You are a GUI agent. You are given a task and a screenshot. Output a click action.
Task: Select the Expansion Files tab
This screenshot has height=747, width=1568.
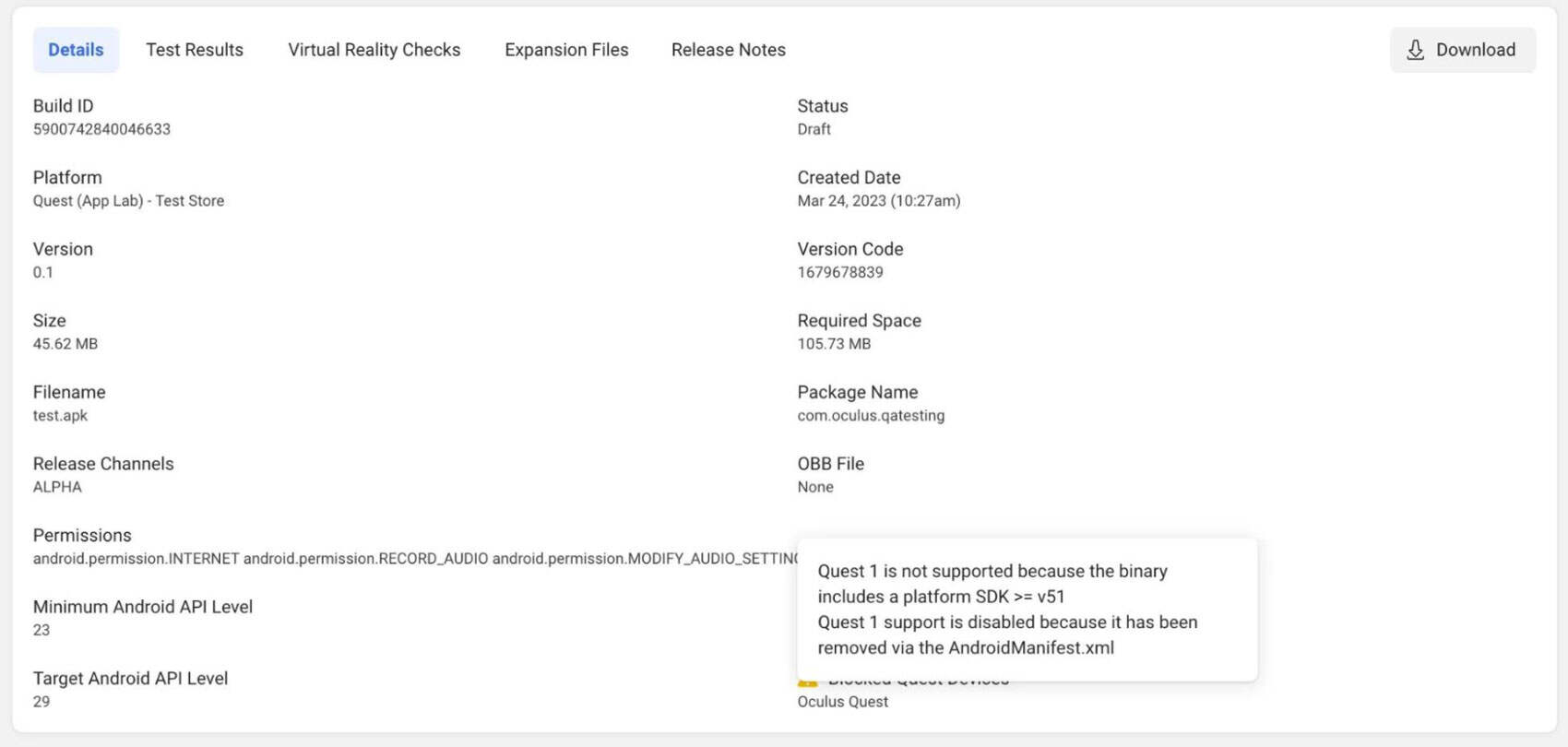[x=566, y=50]
